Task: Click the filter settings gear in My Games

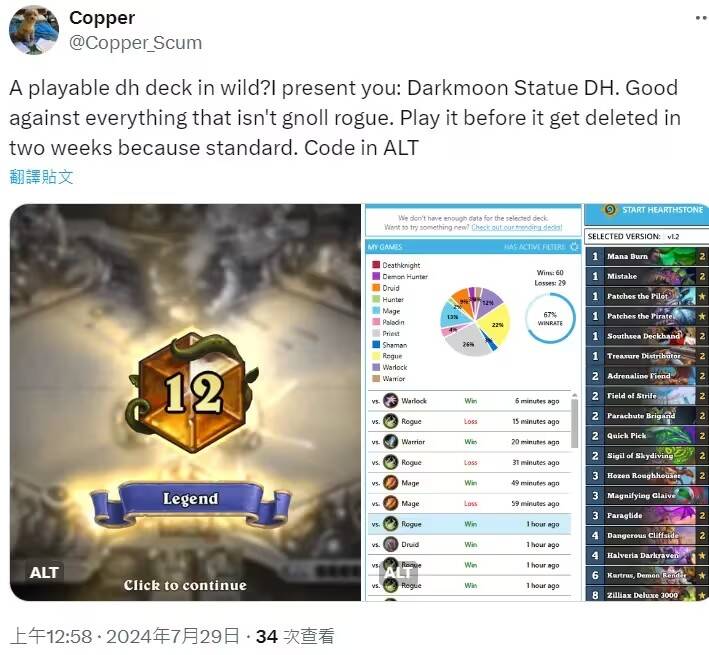Action: pyautogui.click(x=574, y=247)
